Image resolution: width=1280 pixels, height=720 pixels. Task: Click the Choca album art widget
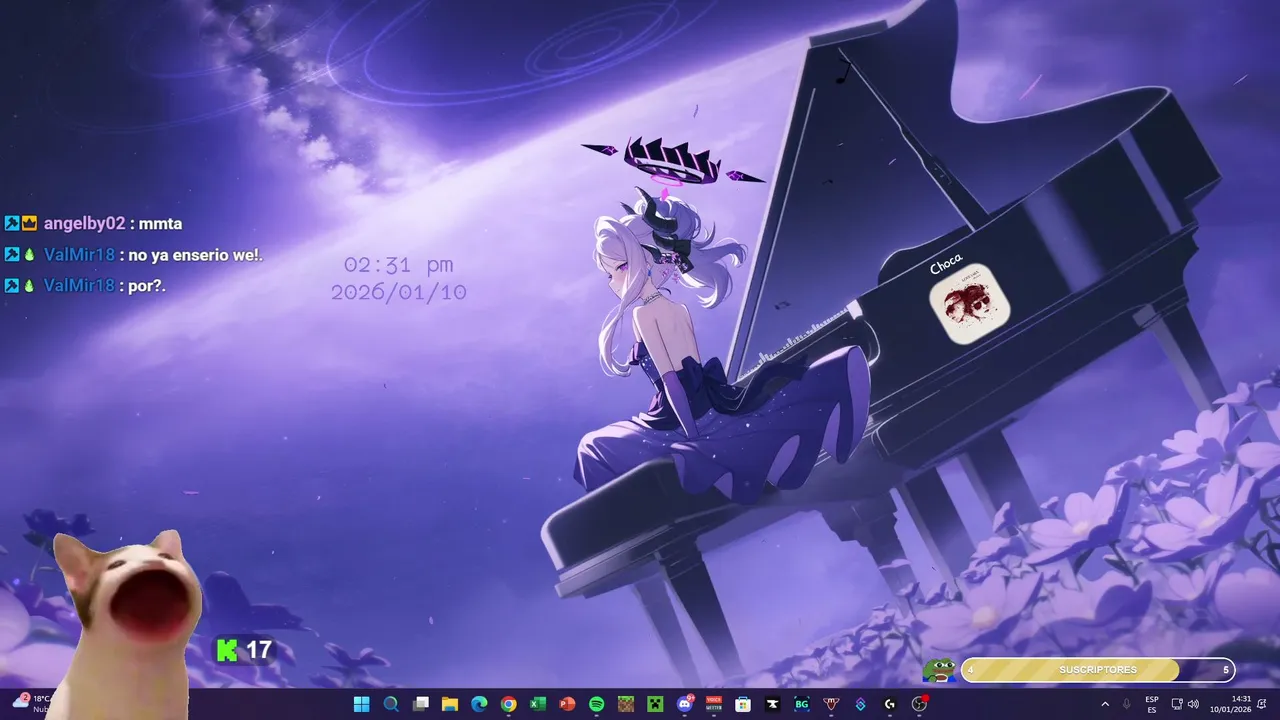(969, 304)
